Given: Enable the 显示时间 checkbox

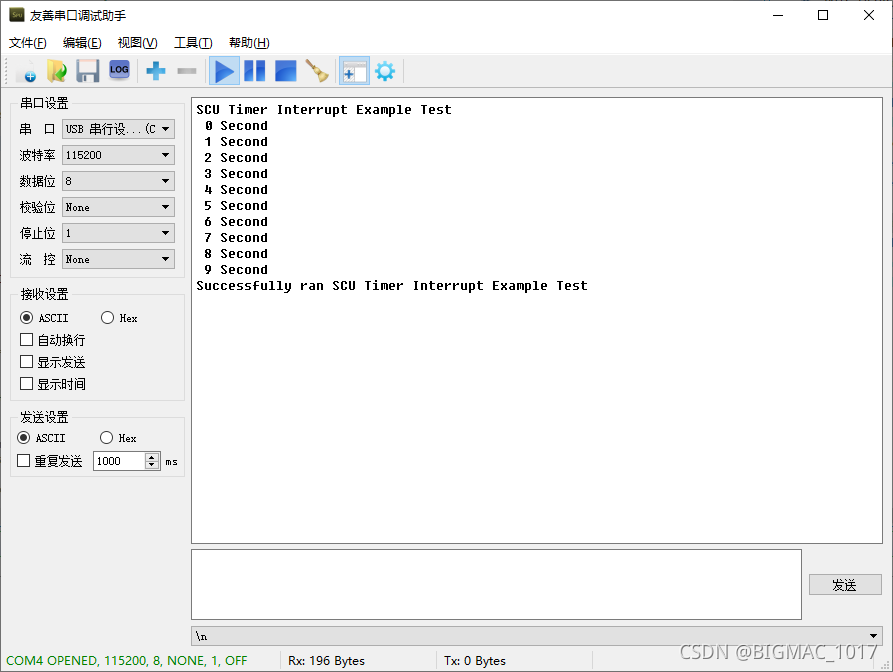Looking at the screenshot, I should point(52,384).
